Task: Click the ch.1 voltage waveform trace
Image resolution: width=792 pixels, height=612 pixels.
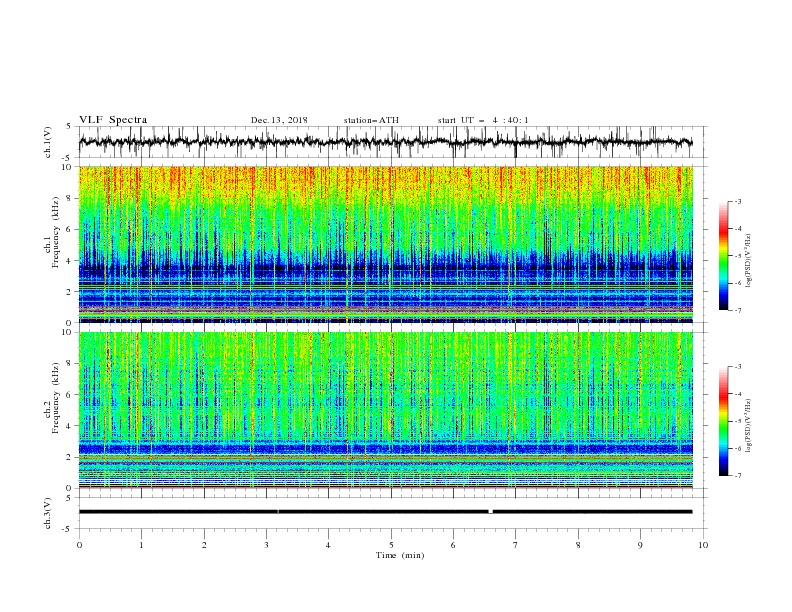Action: 385,142
